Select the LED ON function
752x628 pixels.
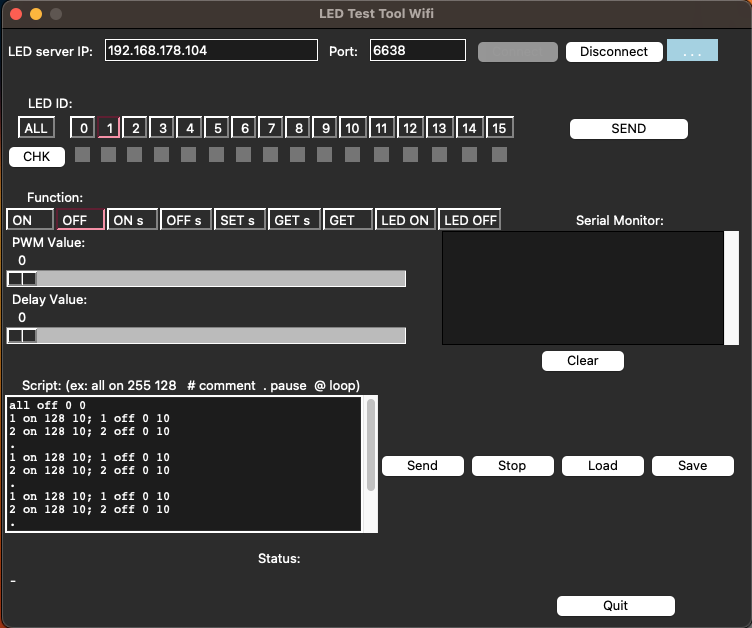(405, 220)
